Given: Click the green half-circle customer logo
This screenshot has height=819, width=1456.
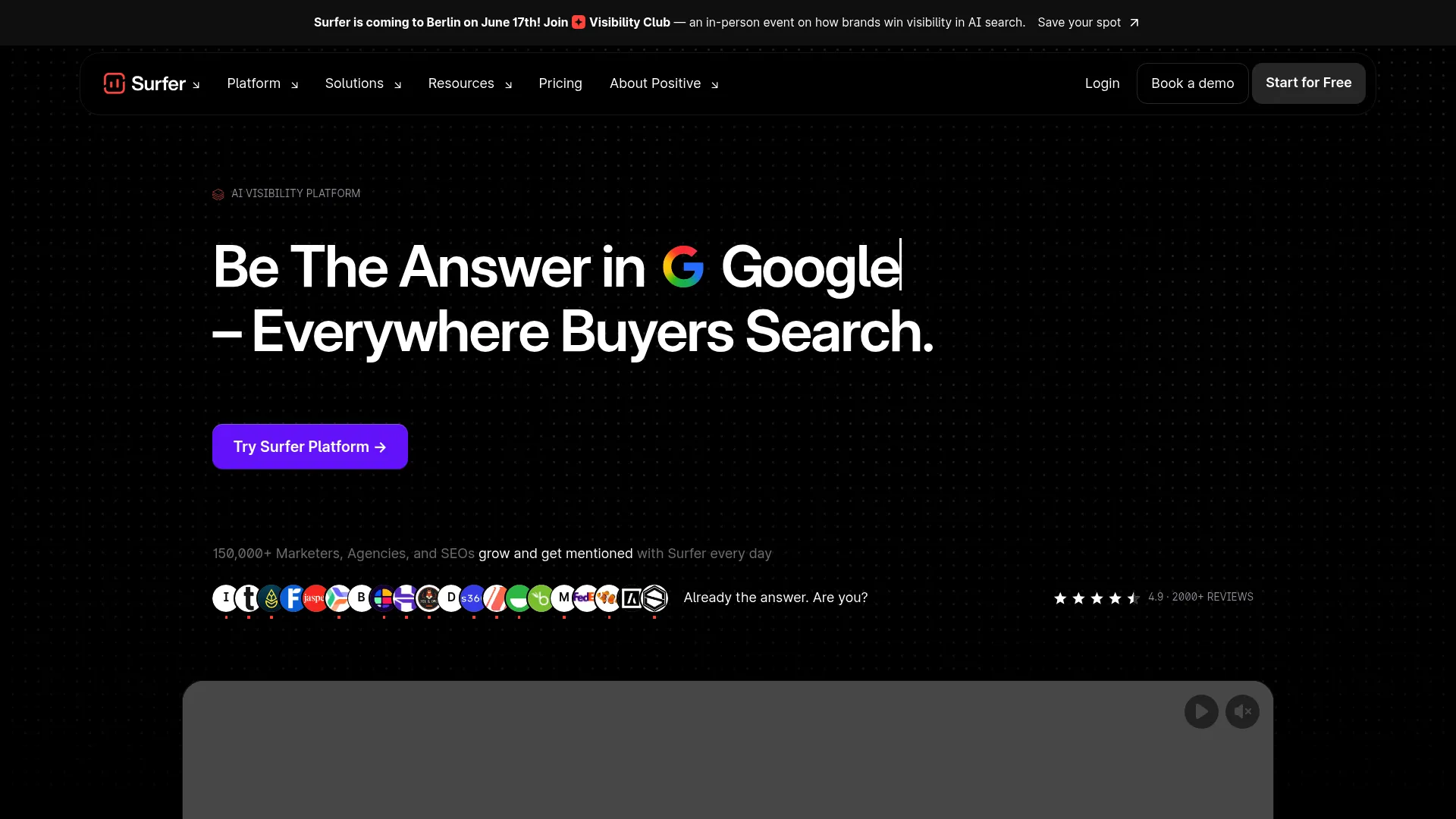Looking at the screenshot, I should (x=519, y=598).
